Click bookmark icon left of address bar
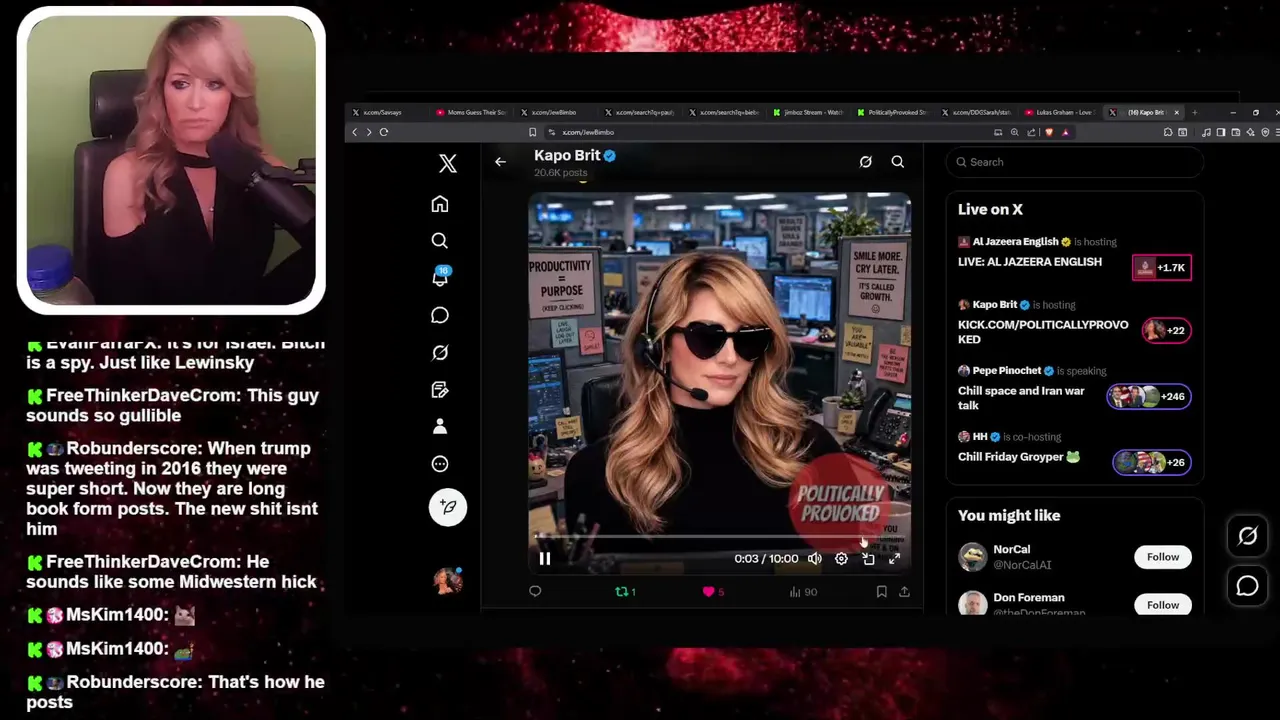This screenshot has width=1280, height=720. [x=532, y=132]
